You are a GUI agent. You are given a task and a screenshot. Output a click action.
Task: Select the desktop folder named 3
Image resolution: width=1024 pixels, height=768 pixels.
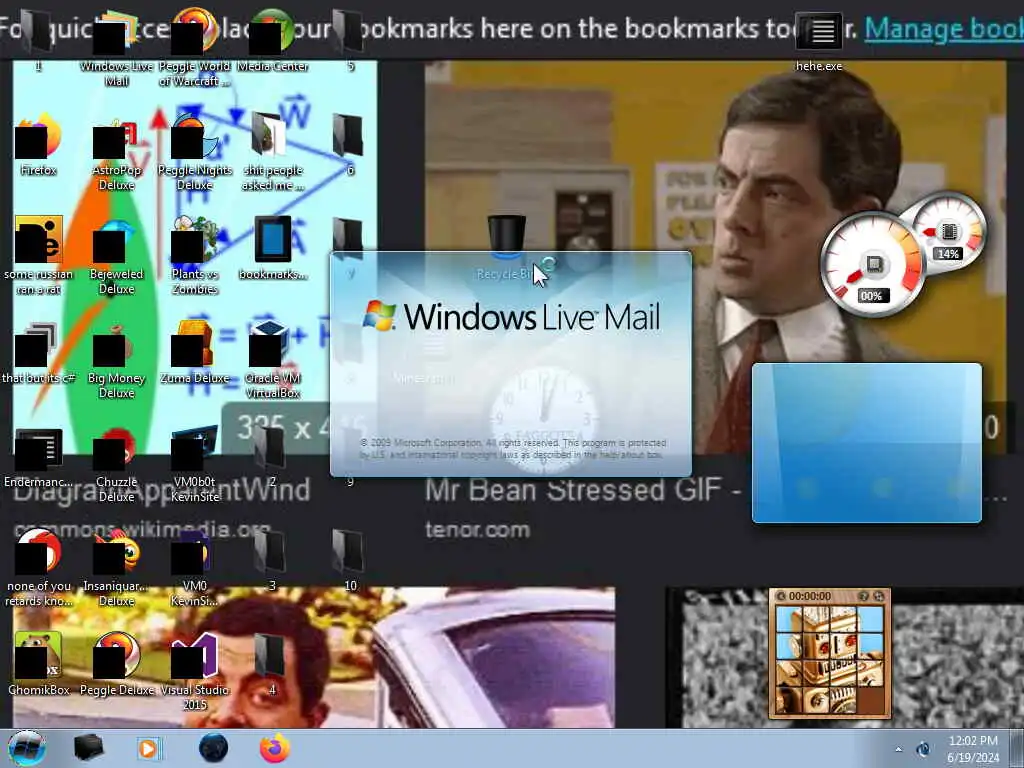271,560
